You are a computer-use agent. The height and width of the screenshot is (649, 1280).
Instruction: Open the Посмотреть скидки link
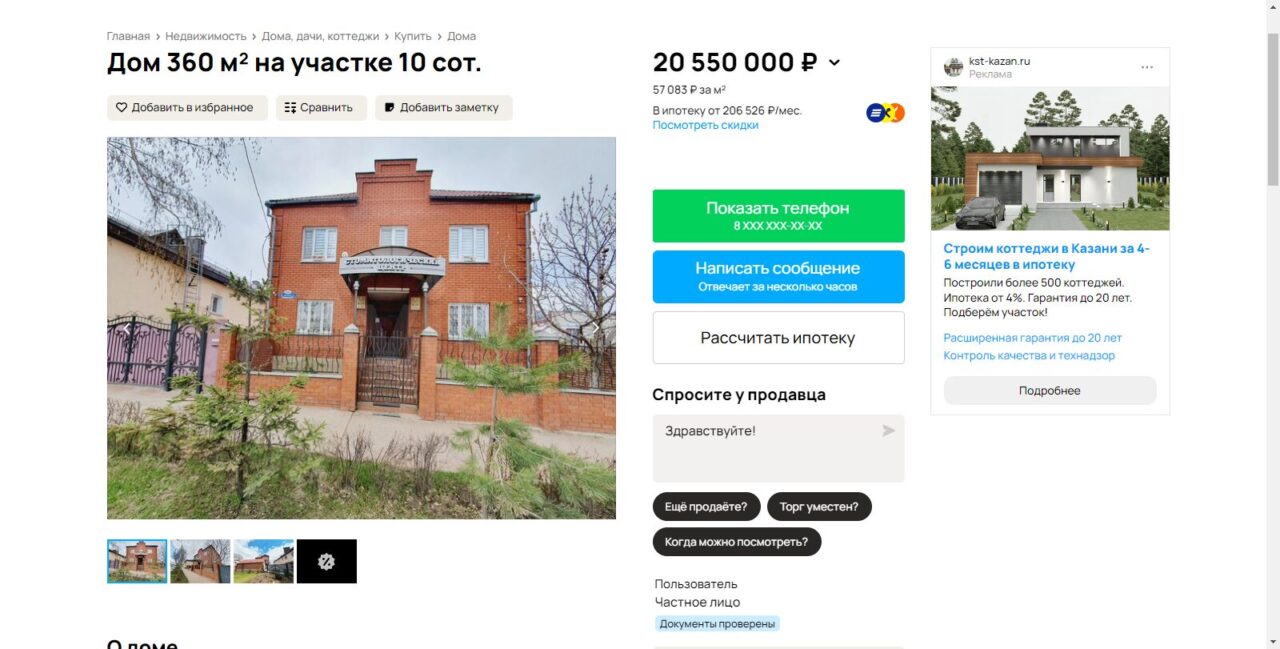click(x=706, y=125)
